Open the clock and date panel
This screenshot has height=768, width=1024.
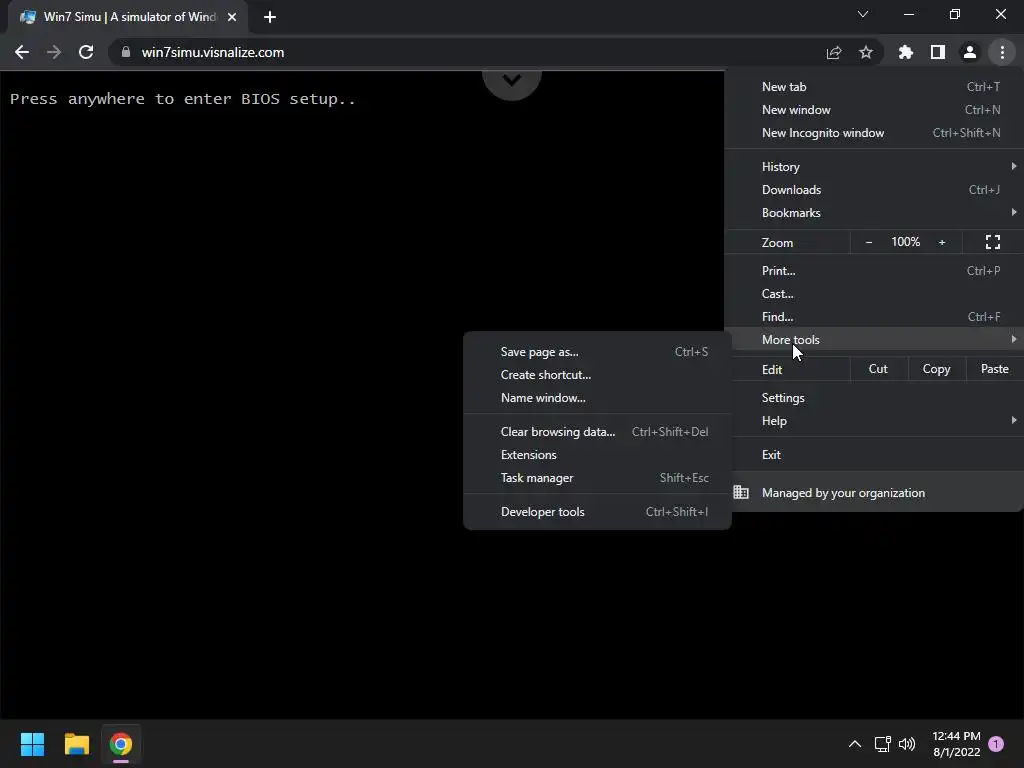point(956,744)
